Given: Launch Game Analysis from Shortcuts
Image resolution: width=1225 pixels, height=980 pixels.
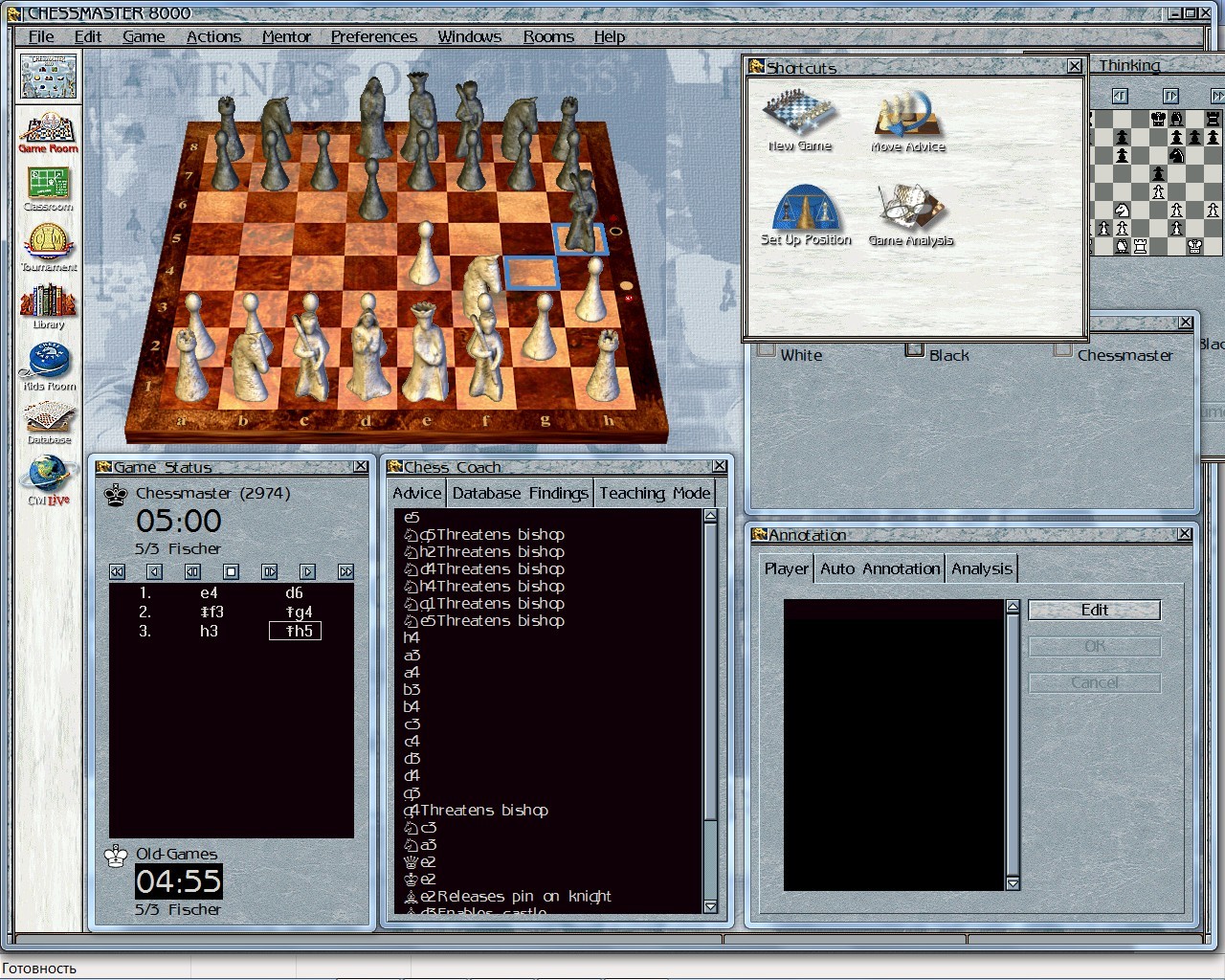Looking at the screenshot, I should [910, 215].
